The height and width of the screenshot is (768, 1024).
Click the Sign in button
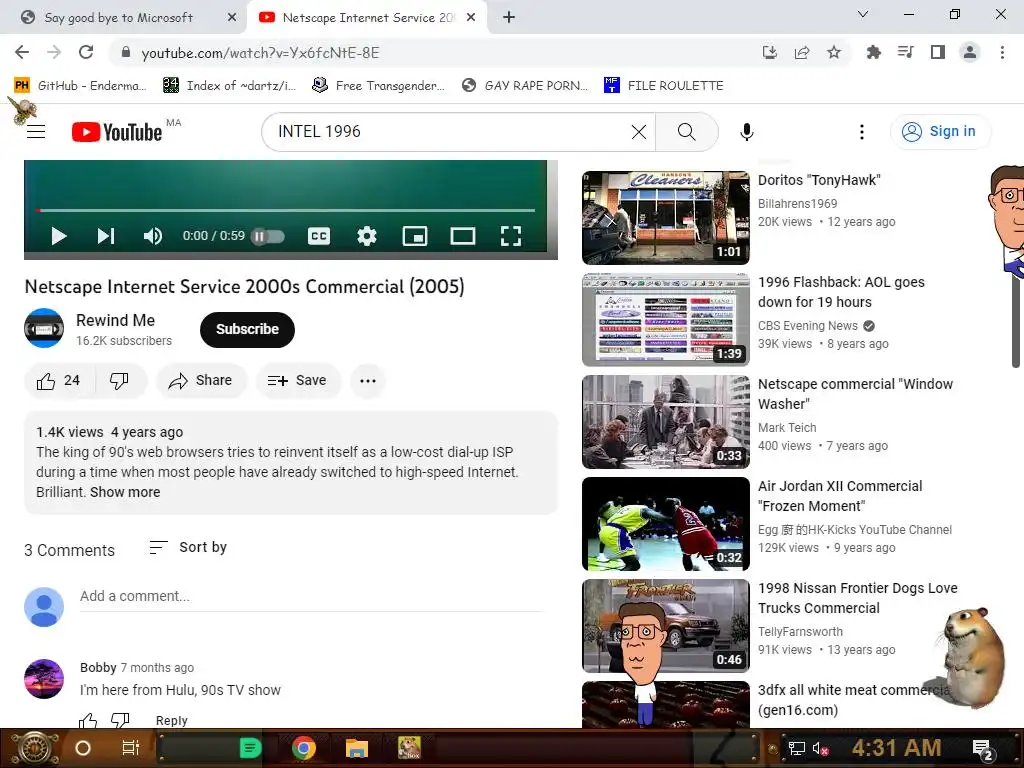(939, 131)
